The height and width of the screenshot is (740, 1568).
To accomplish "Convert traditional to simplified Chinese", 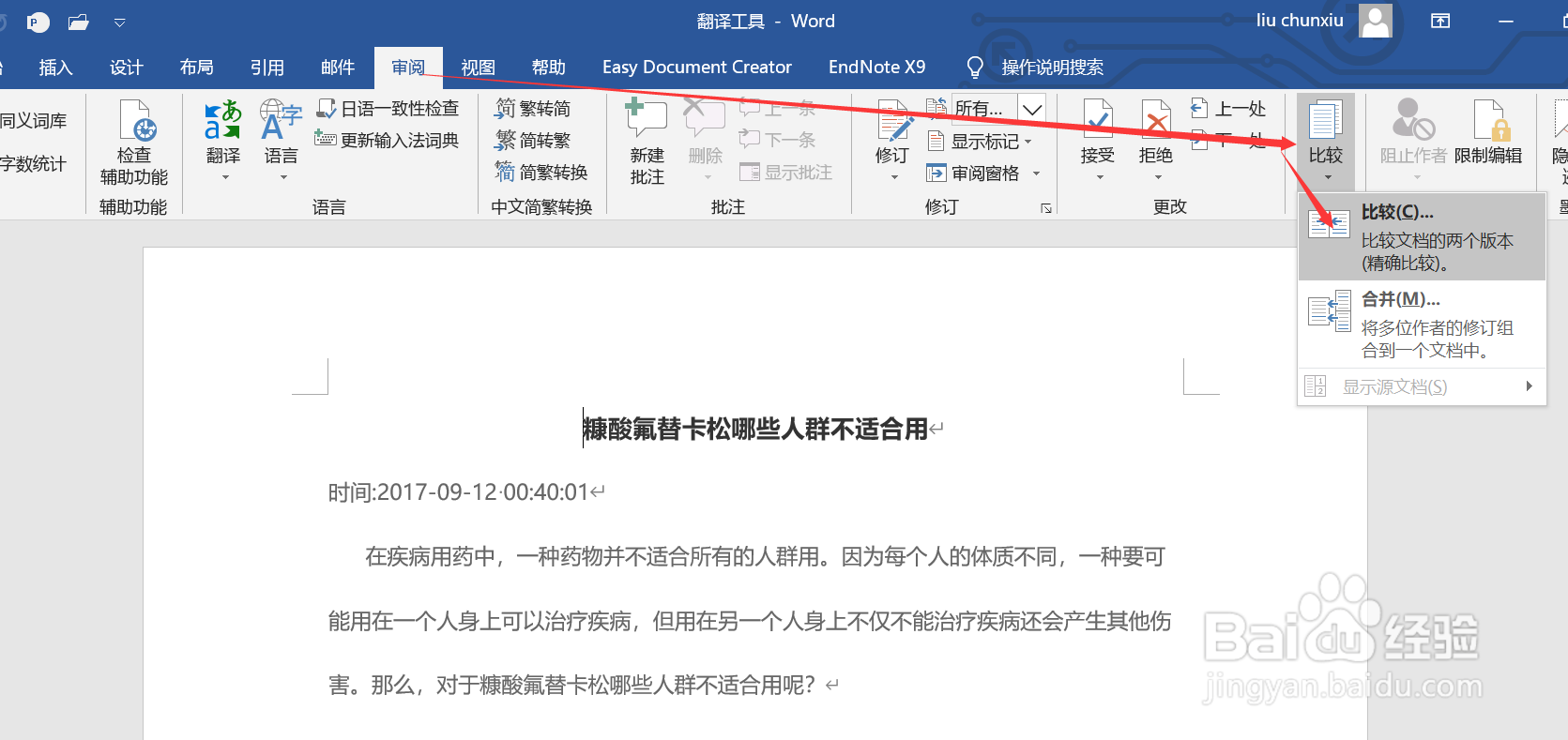I will point(533,109).
